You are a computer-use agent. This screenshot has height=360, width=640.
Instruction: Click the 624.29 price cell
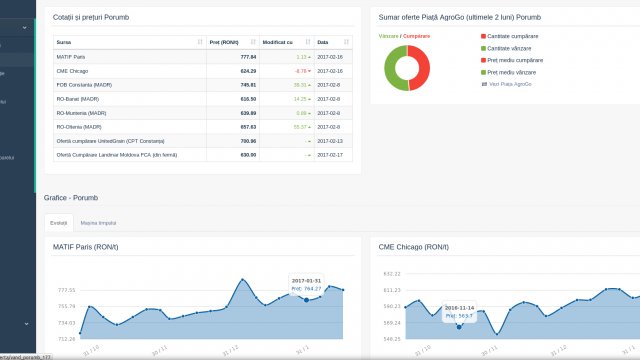coord(233,71)
